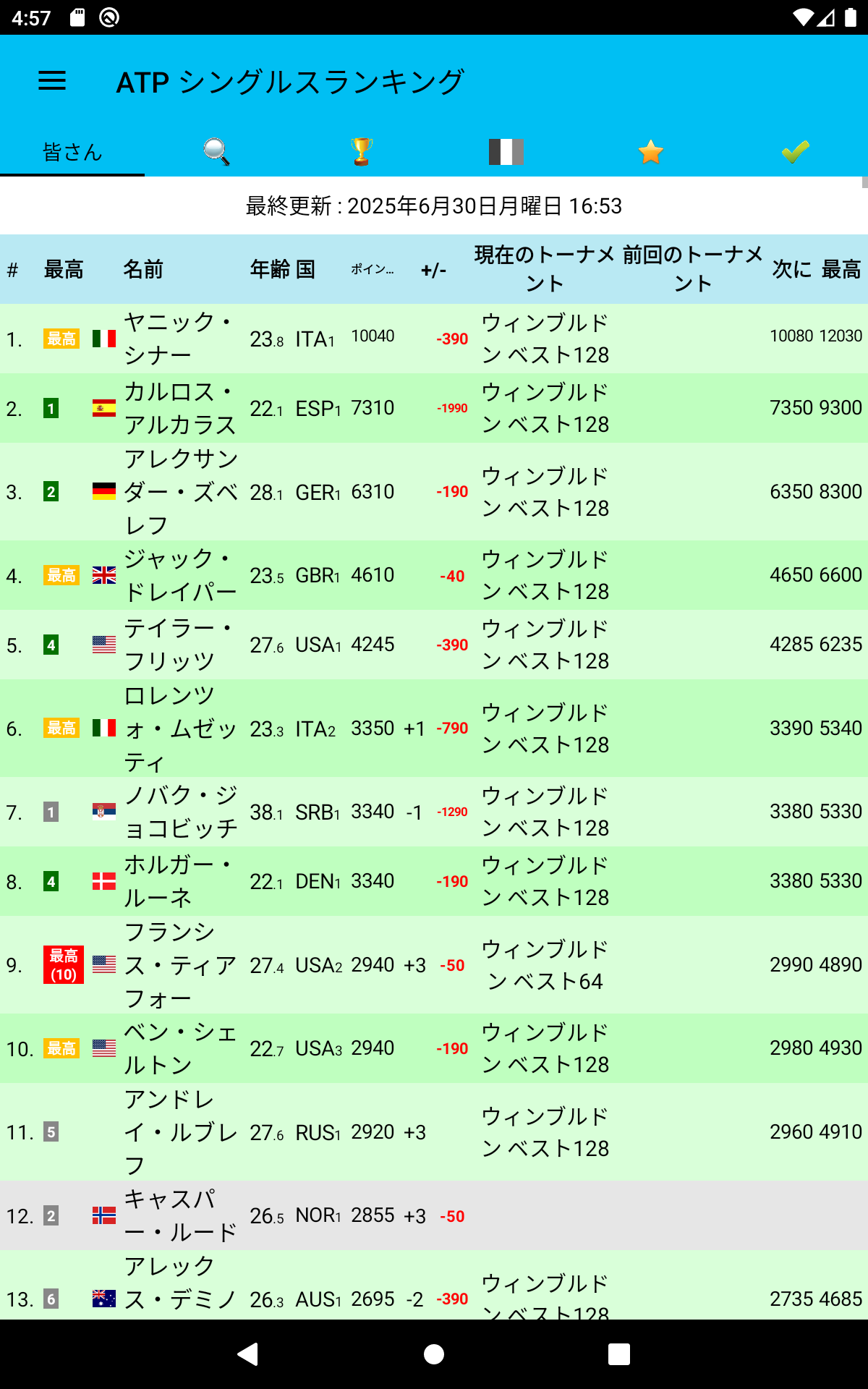This screenshot has width=868, height=1389.
Task: Select the trophy icon tab
Action: [x=361, y=152]
